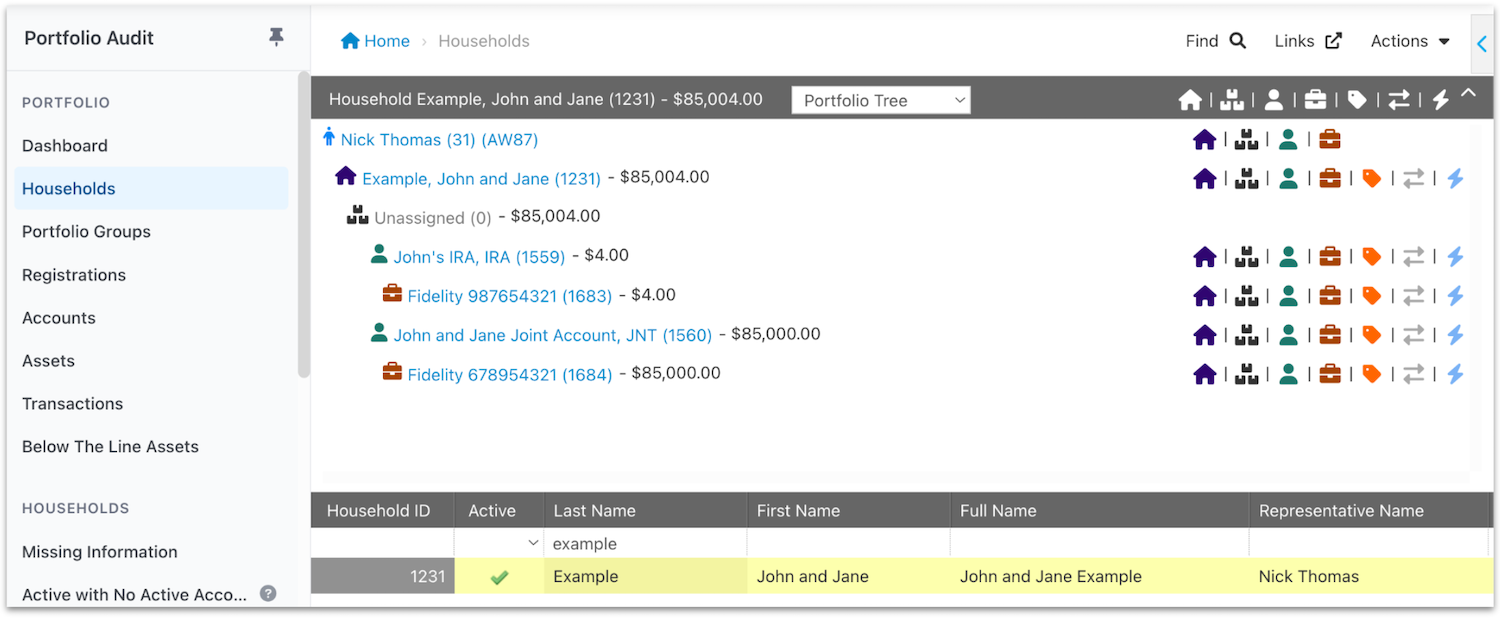Click lightning icon in John and Jane Joint Account row

coord(1456,335)
